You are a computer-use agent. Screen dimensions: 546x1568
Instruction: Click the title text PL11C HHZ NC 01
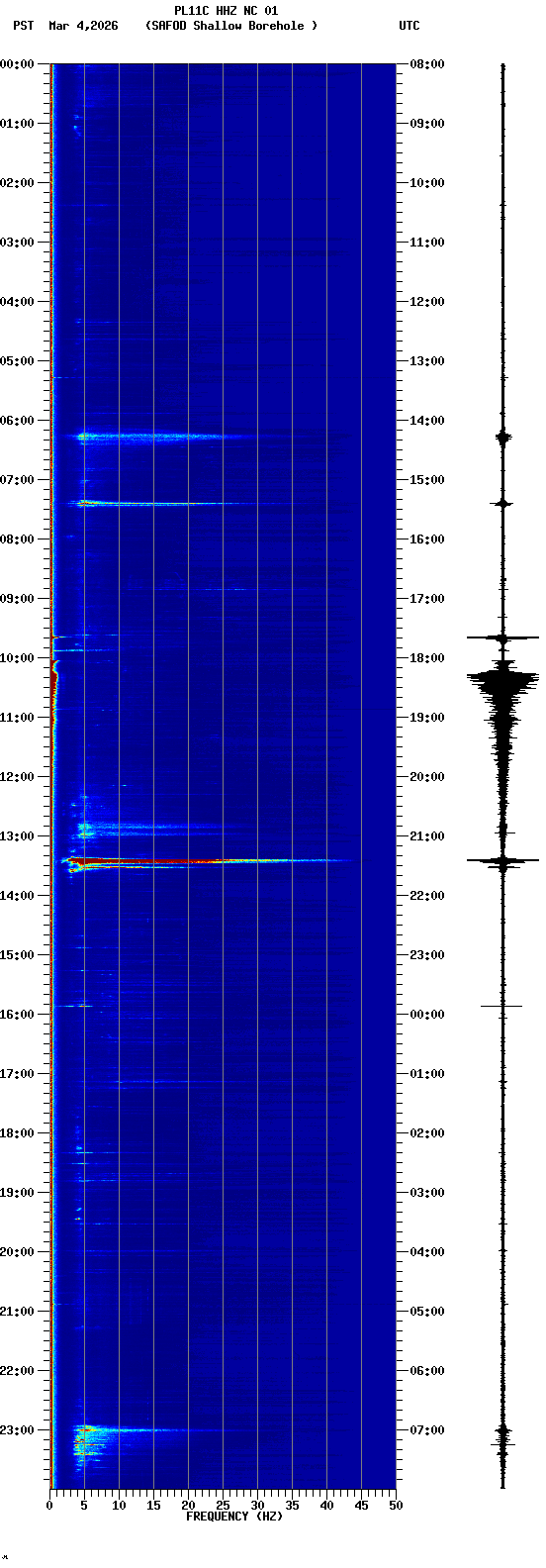coord(226,11)
